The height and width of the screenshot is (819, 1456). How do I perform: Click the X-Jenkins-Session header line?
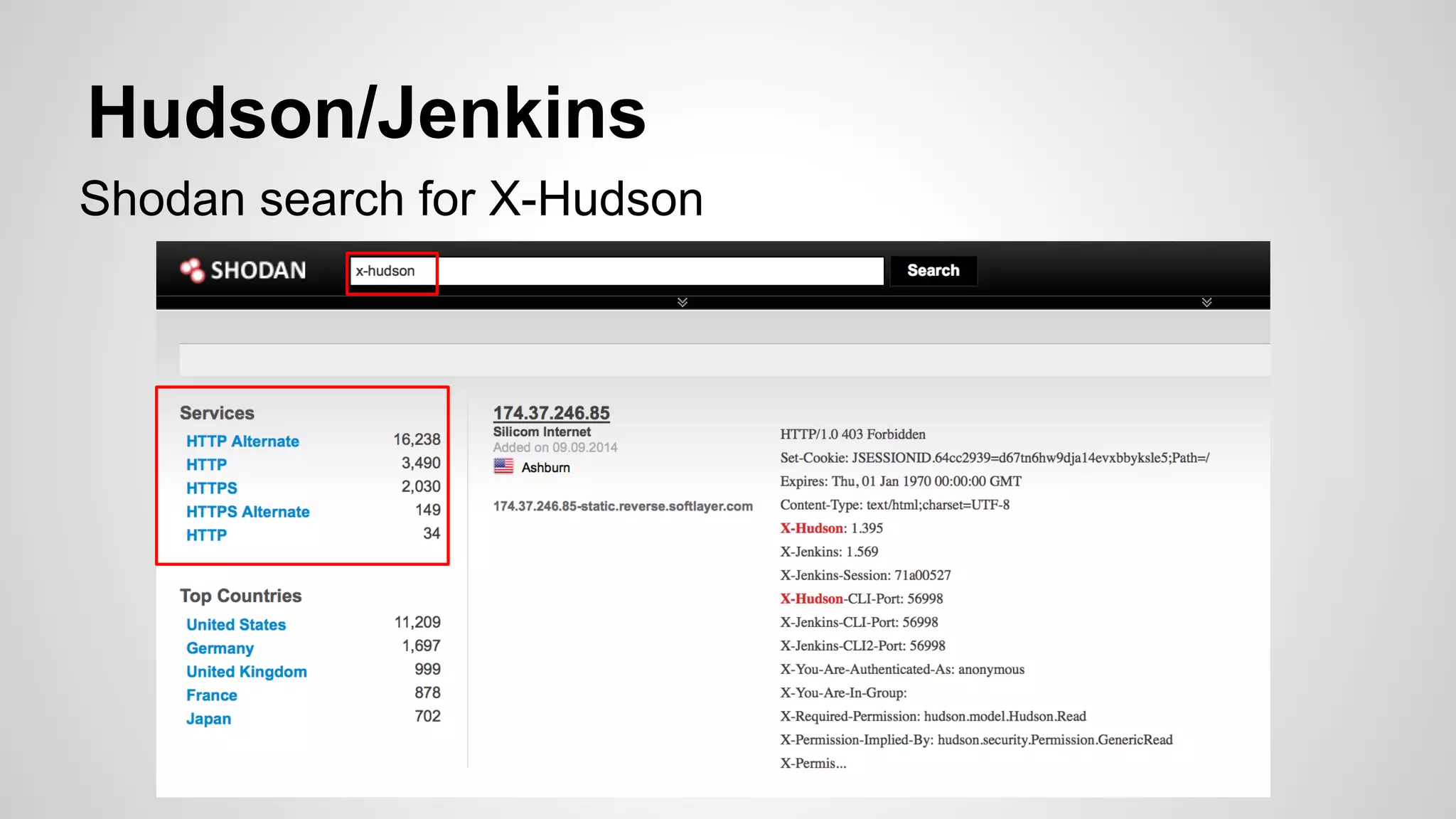(865, 574)
